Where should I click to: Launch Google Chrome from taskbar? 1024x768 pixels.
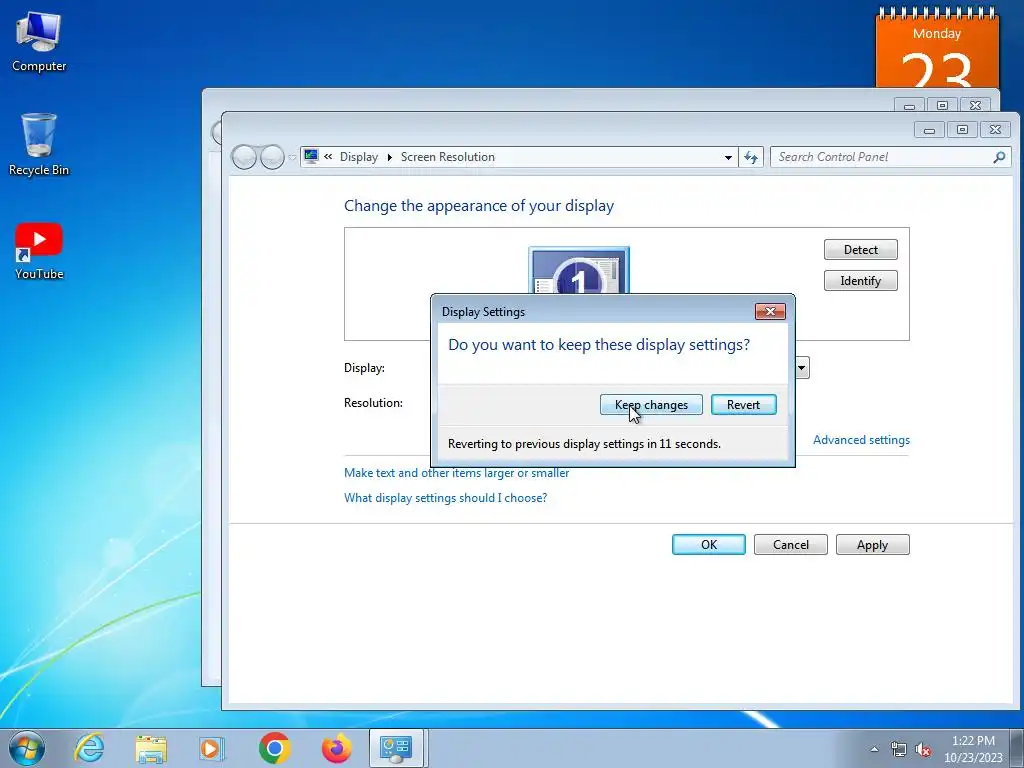pyautogui.click(x=274, y=748)
